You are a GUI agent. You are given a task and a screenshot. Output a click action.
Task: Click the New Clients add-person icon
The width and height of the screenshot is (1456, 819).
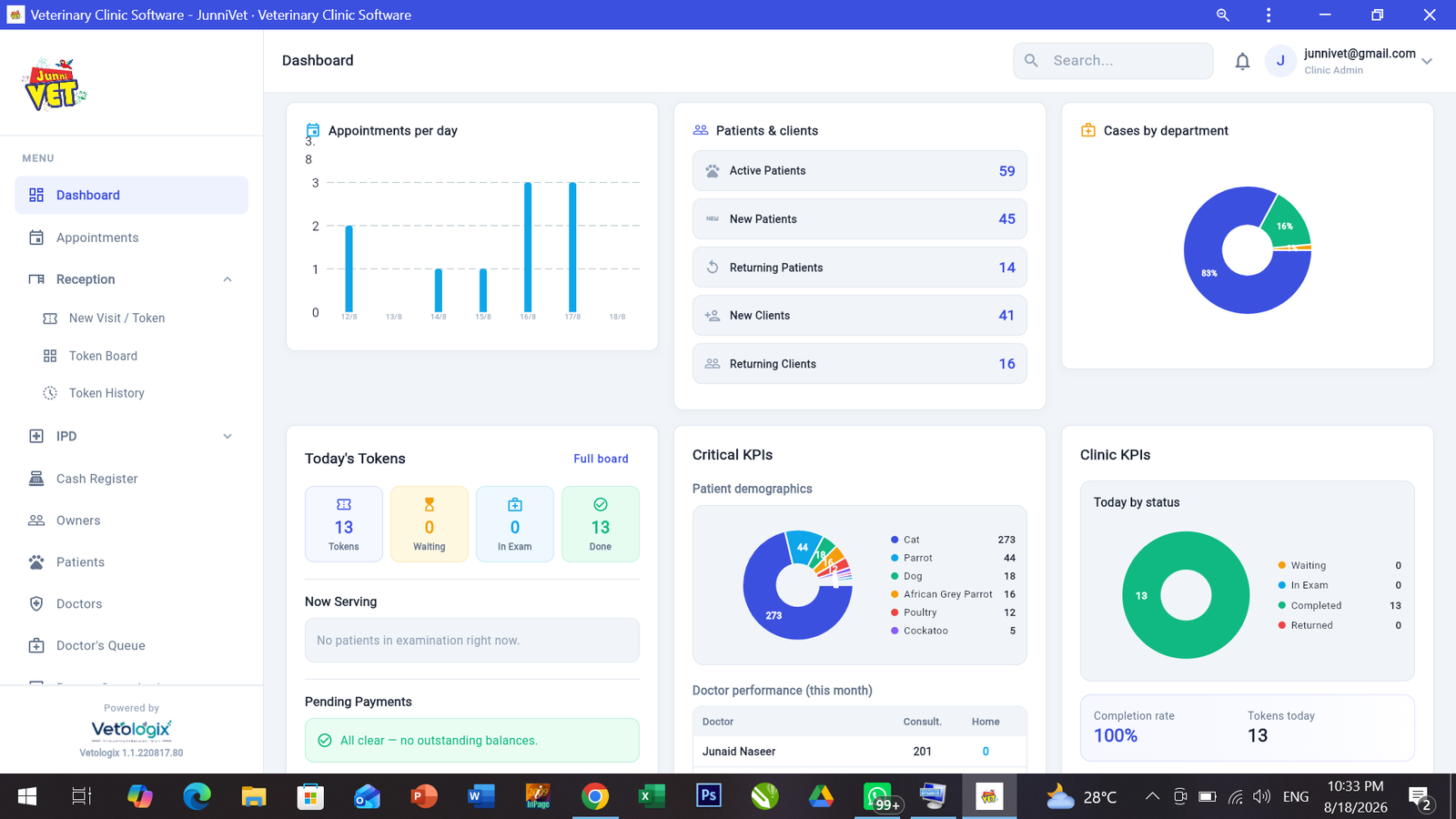pyautogui.click(x=713, y=315)
